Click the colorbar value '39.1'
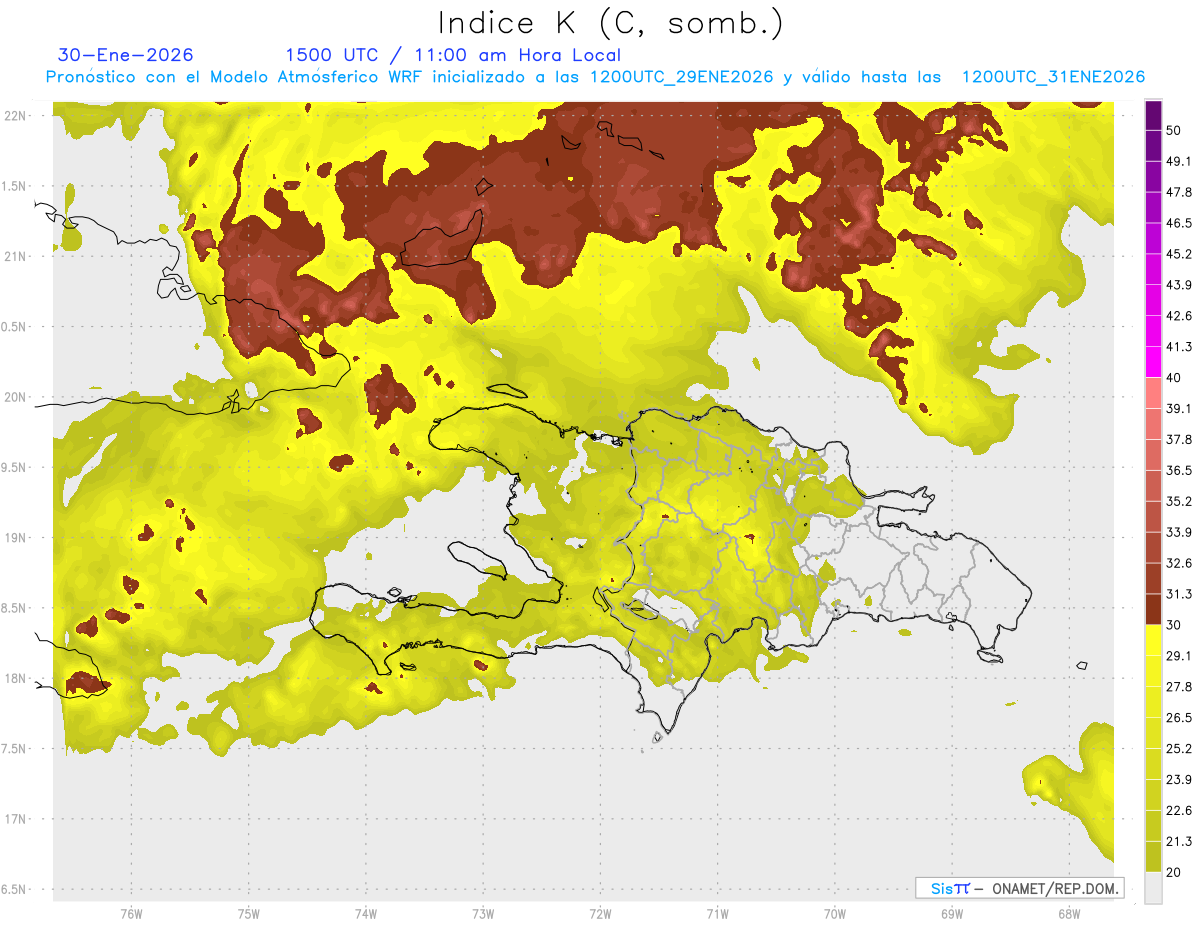The width and height of the screenshot is (1200, 927). point(1179,408)
